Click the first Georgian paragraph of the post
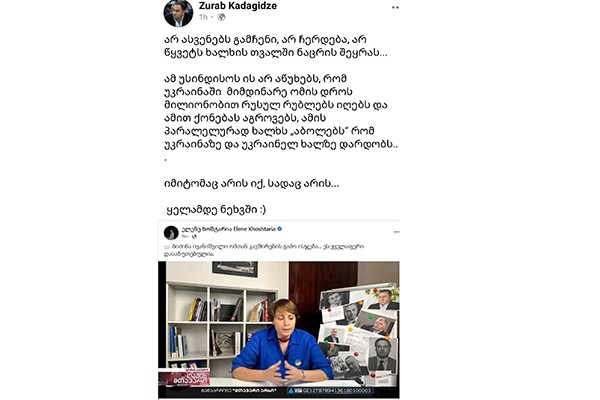 tap(276, 46)
